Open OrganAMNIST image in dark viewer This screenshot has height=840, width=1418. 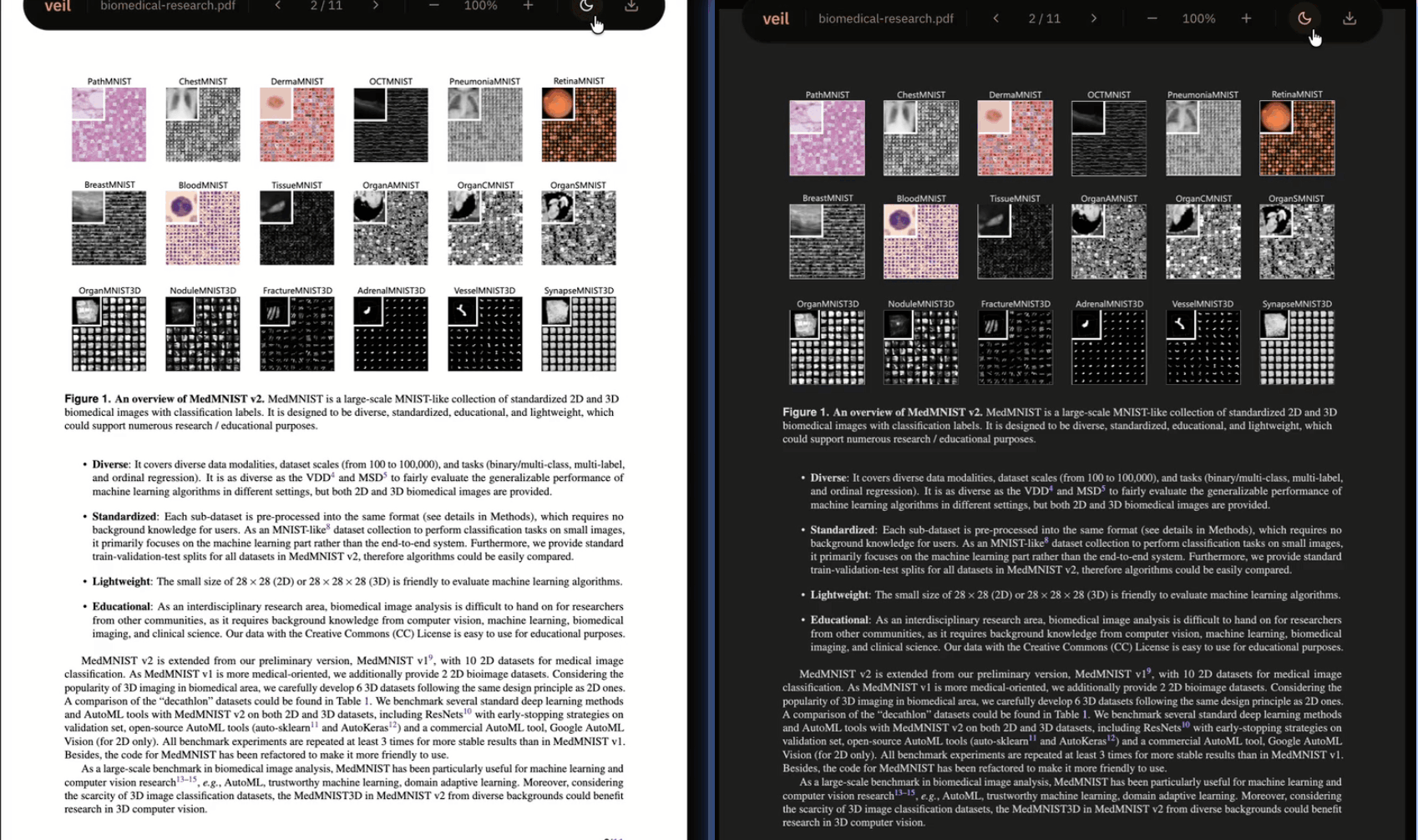coord(1109,241)
